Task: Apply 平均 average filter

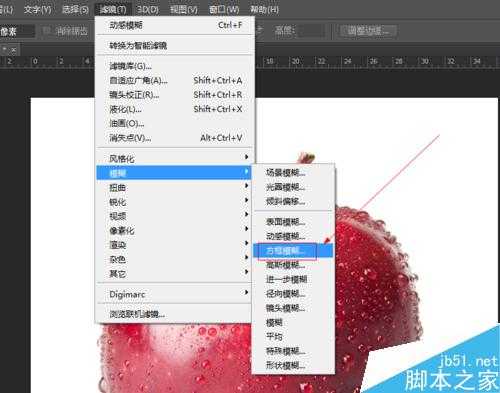Action: pyautogui.click(x=293, y=337)
